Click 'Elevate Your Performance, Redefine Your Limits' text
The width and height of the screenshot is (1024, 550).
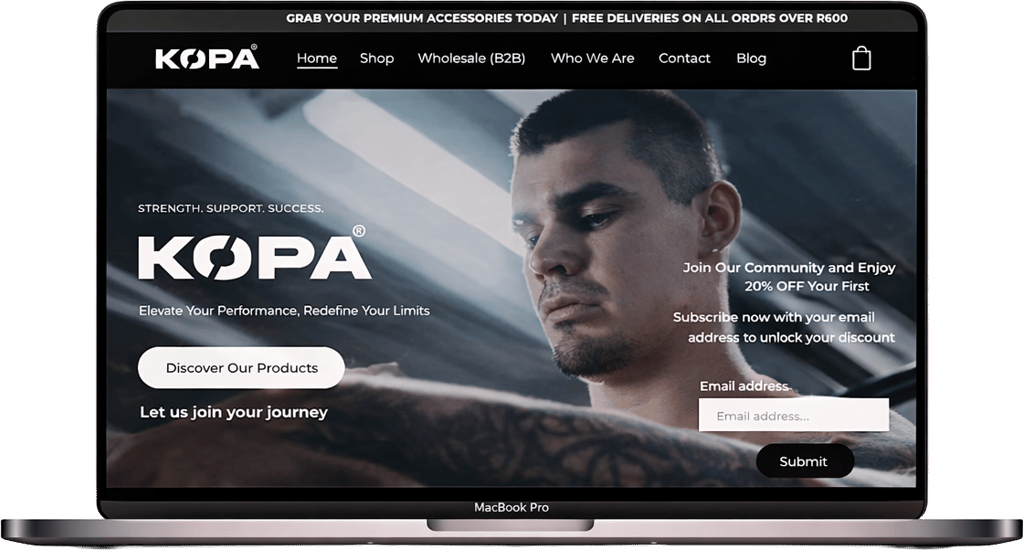pyautogui.click(x=284, y=310)
